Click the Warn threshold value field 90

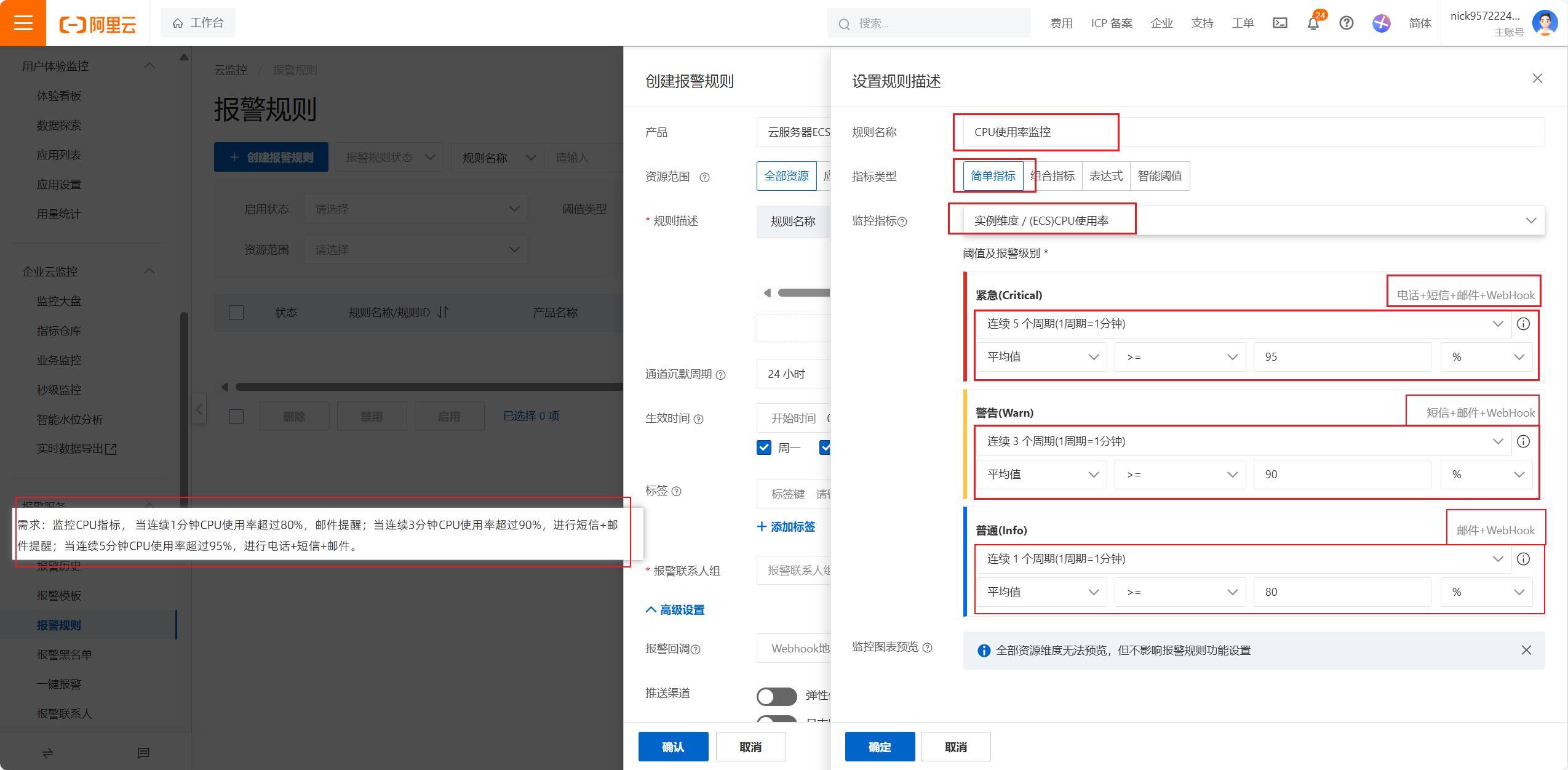point(1341,475)
